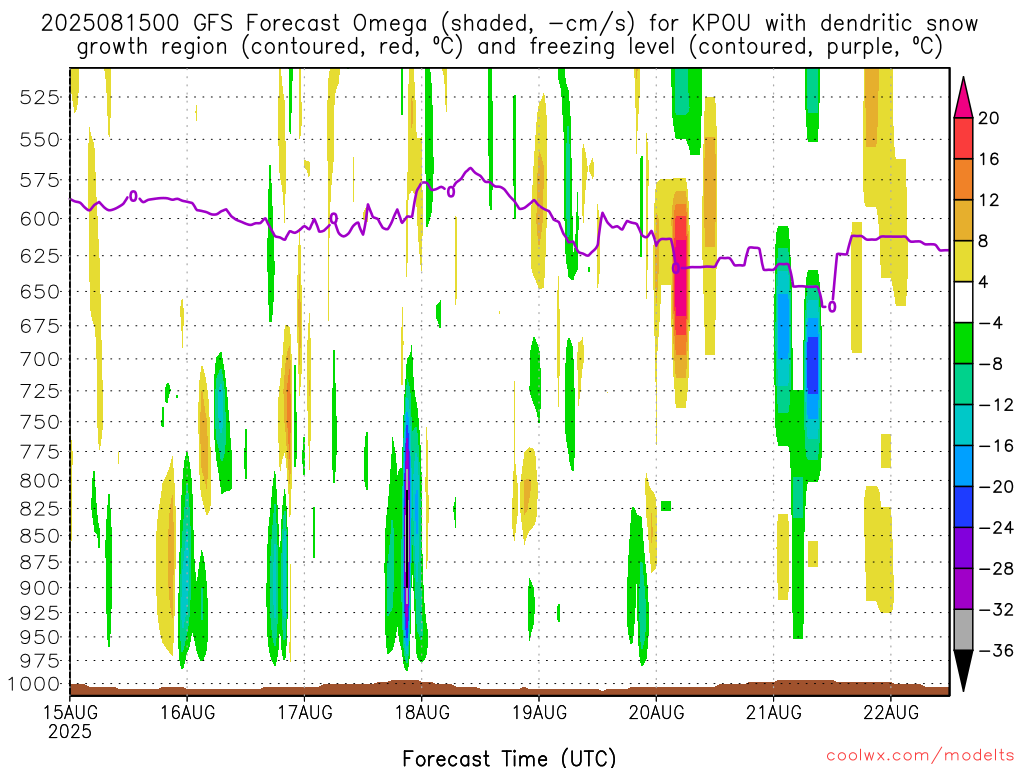This screenshot has width=1024, height=768.
Task: Click the 16AUG time axis label
Action: 187,712
